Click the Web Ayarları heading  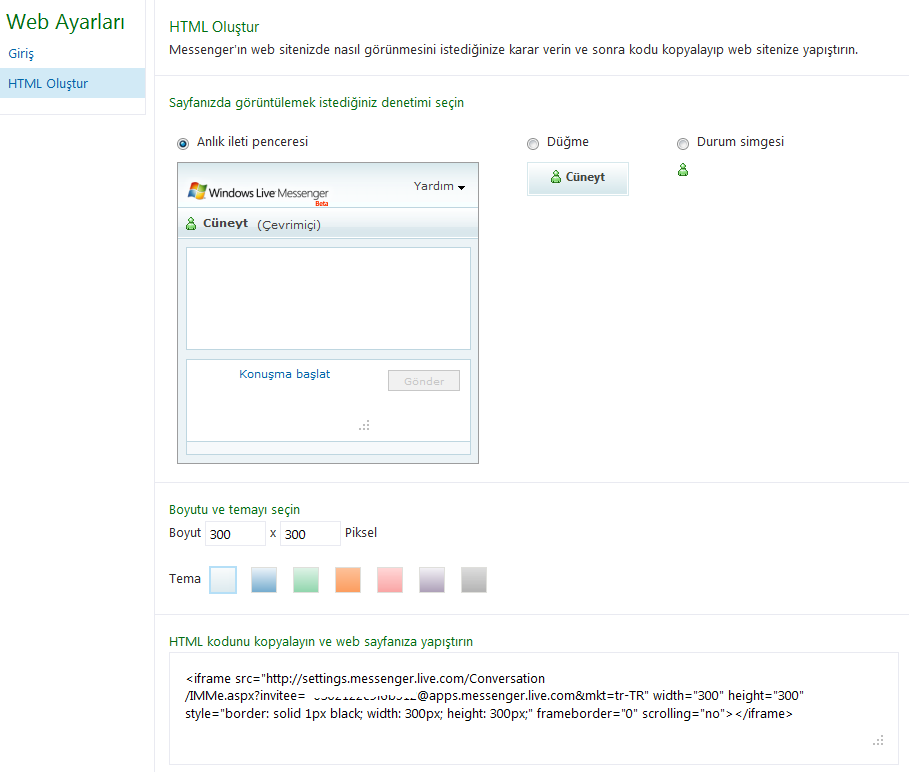(x=66, y=22)
